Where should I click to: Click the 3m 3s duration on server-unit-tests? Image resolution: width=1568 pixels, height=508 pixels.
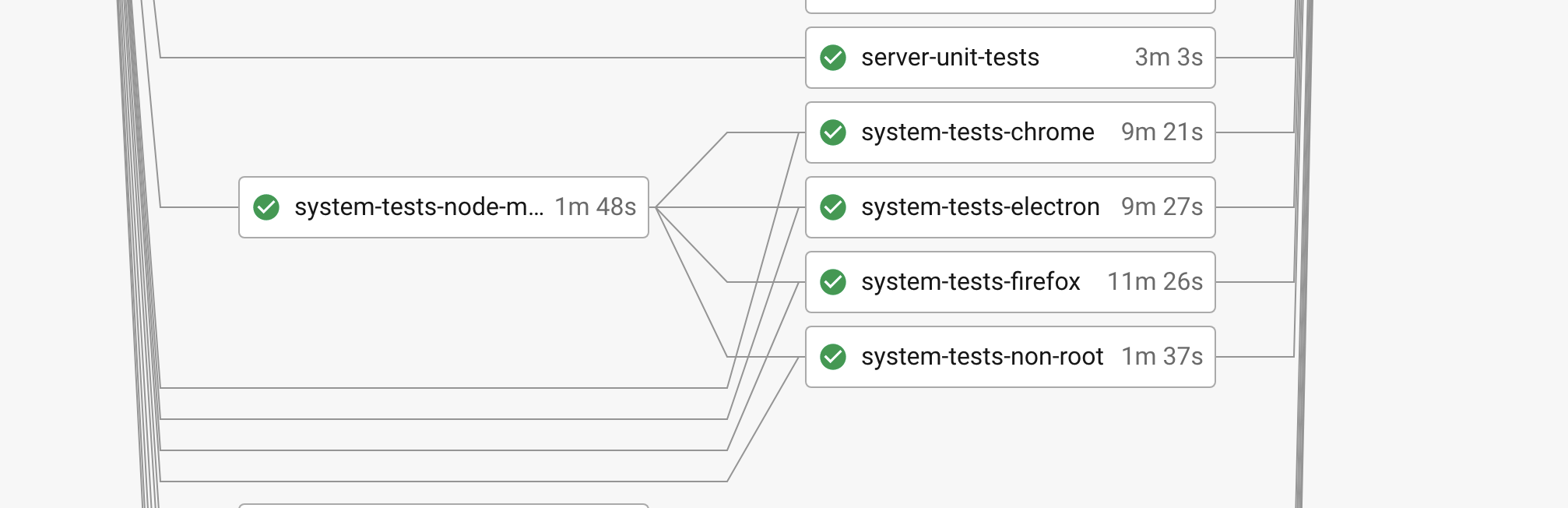point(1168,58)
